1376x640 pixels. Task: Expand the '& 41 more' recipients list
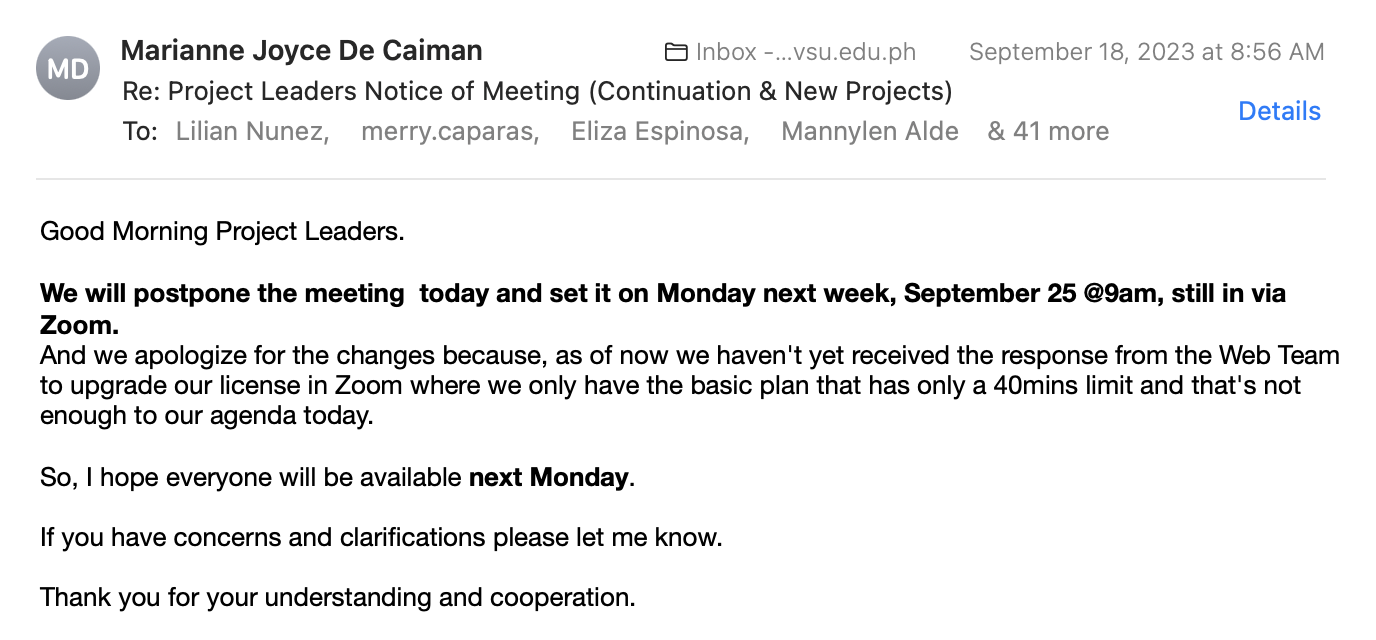click(x=1048, y=131)
